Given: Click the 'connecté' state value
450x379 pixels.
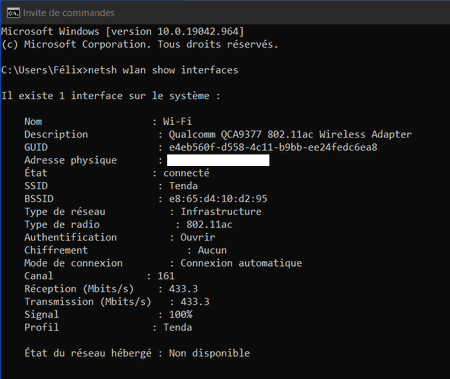Looking at the screenshot, I should pos(186,173).
